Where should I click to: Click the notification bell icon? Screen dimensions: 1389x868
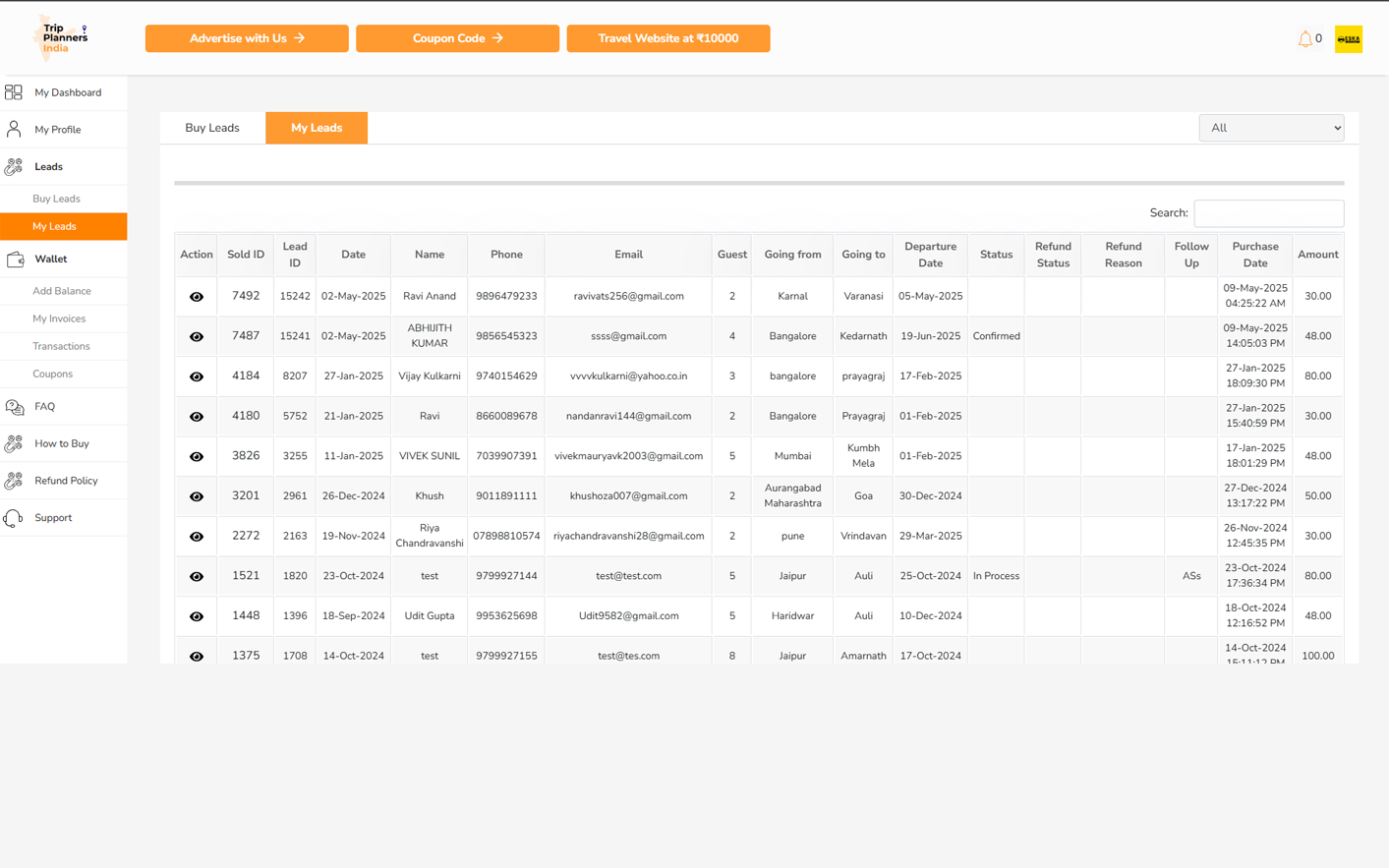coord(1304,39)
